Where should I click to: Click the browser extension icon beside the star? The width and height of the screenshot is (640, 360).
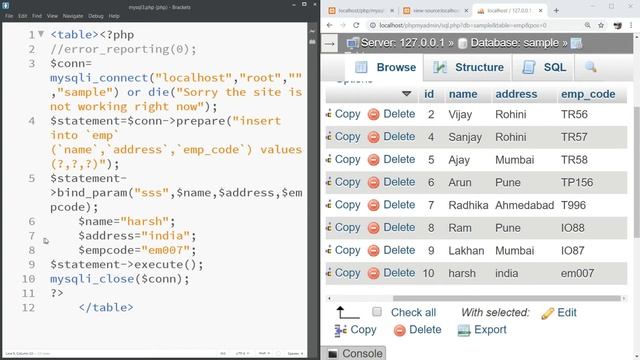pos(618,25)
